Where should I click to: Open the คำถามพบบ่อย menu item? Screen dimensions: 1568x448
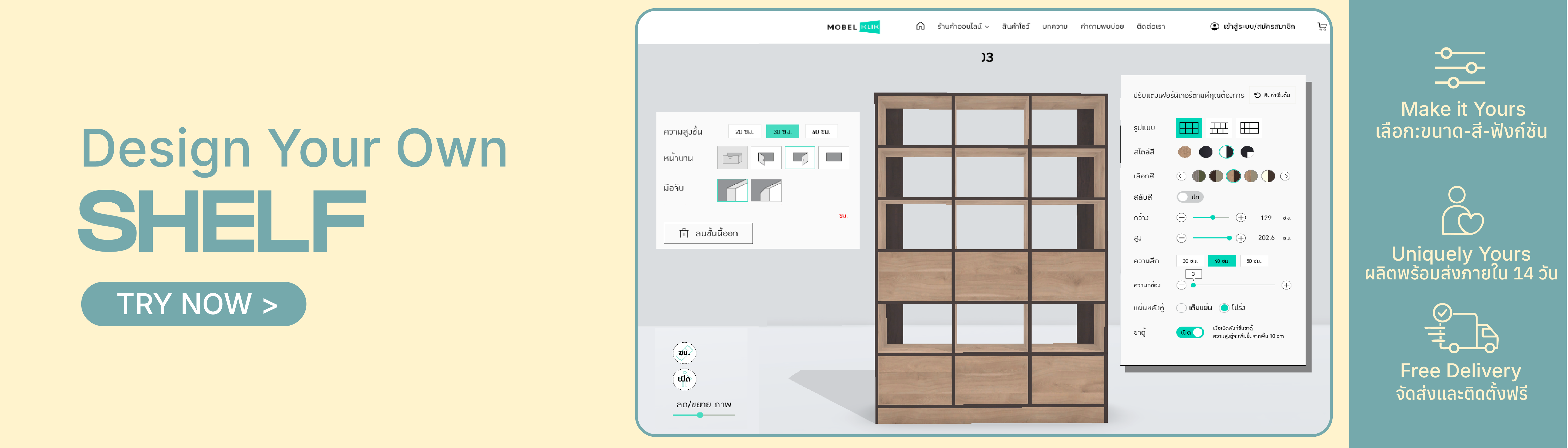click(1102, 26)
